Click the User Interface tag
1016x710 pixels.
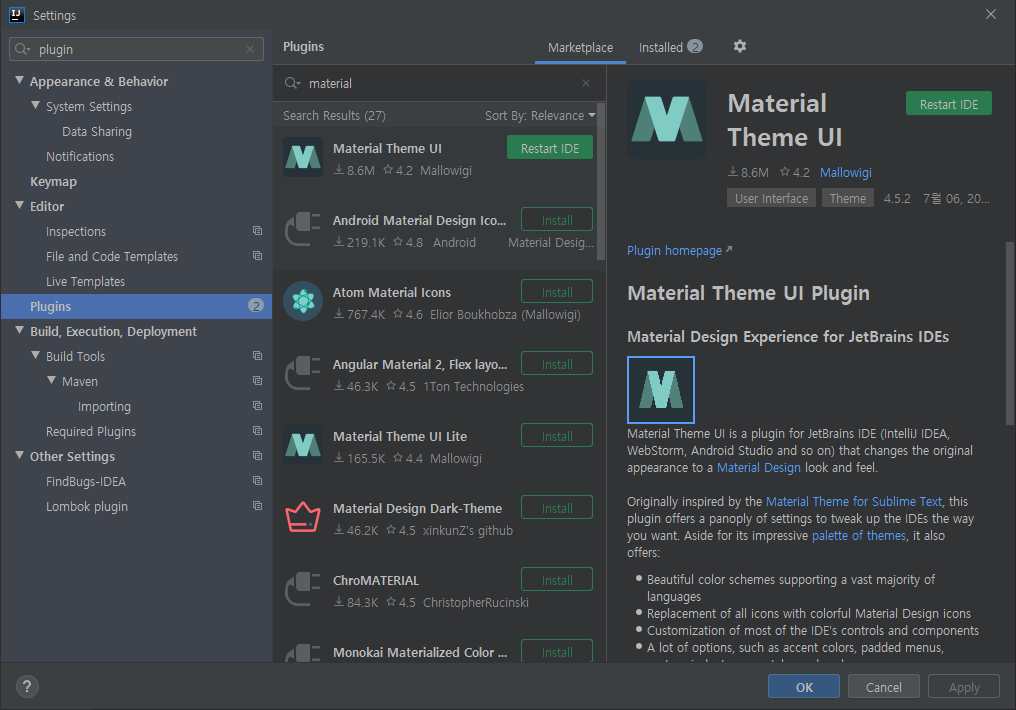pyautogui.click(x=771, y=198)
